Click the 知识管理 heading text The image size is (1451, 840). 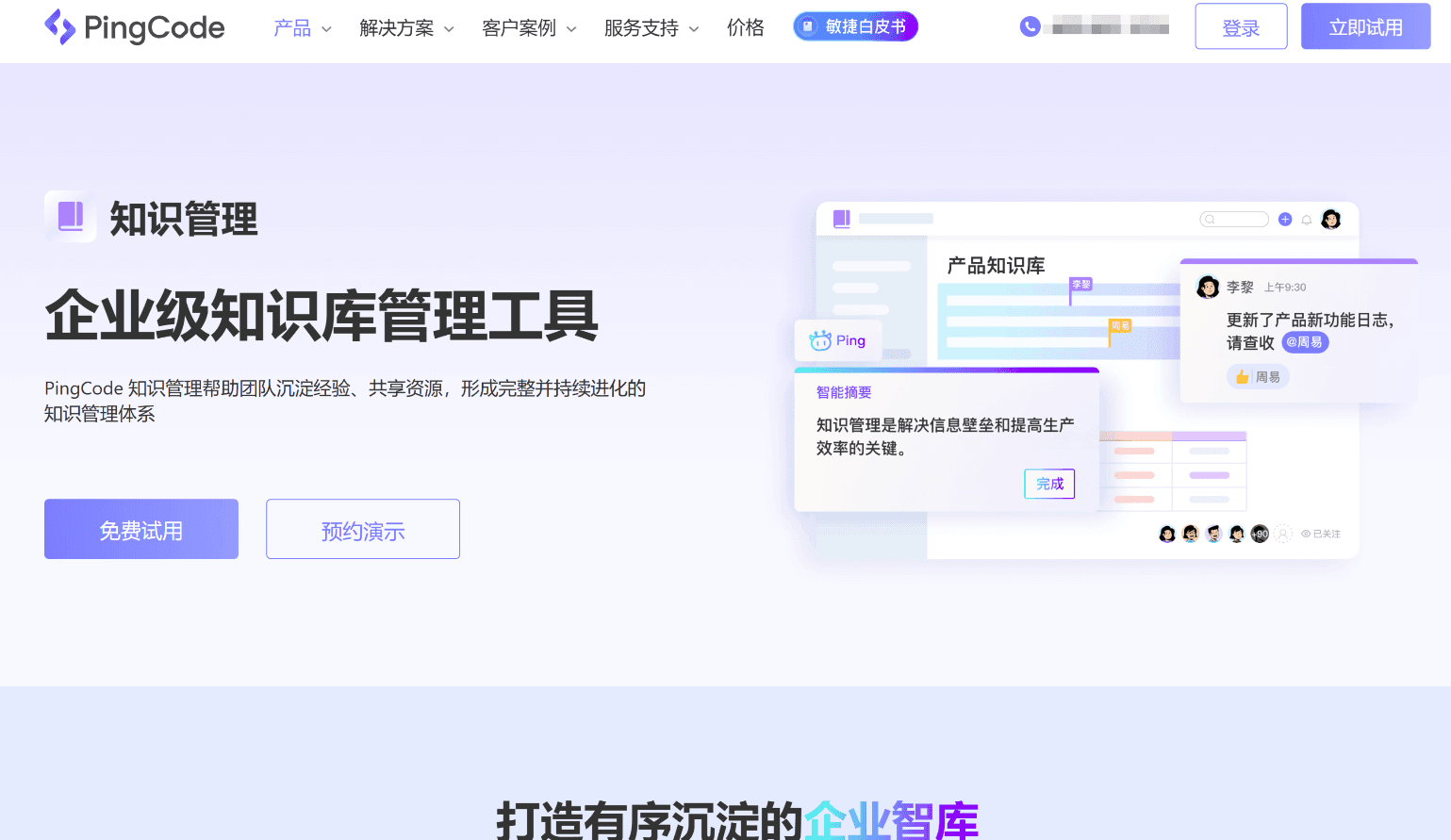pyautogui.click(x=184, y=219)
